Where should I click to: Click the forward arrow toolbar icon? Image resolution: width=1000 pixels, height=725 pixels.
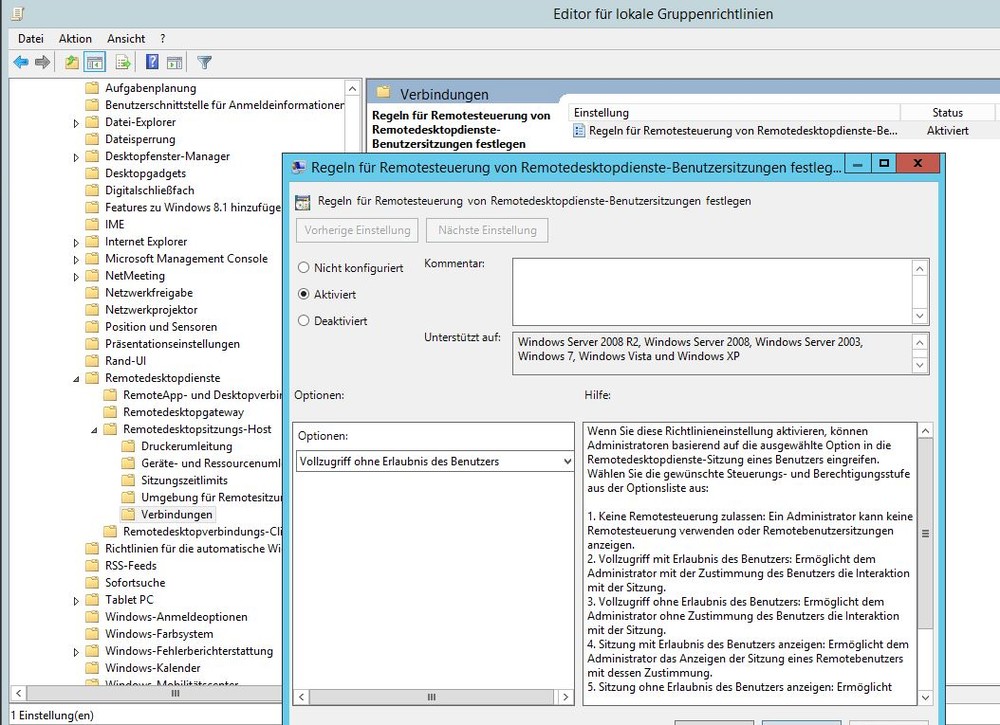pyautogui.click(x=42, y=62)
